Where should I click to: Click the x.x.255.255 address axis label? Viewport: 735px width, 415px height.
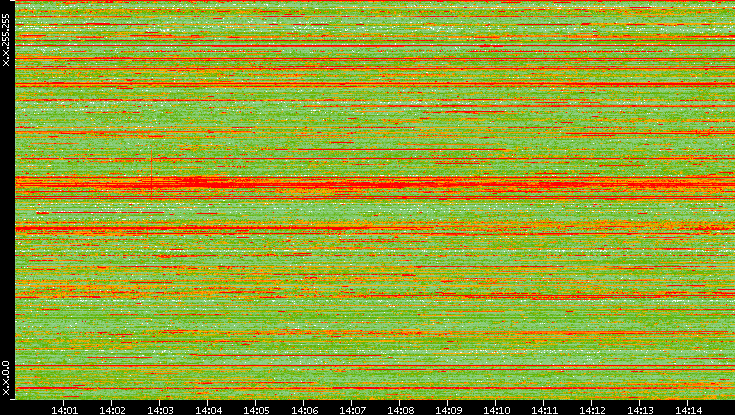pos(6,40)
